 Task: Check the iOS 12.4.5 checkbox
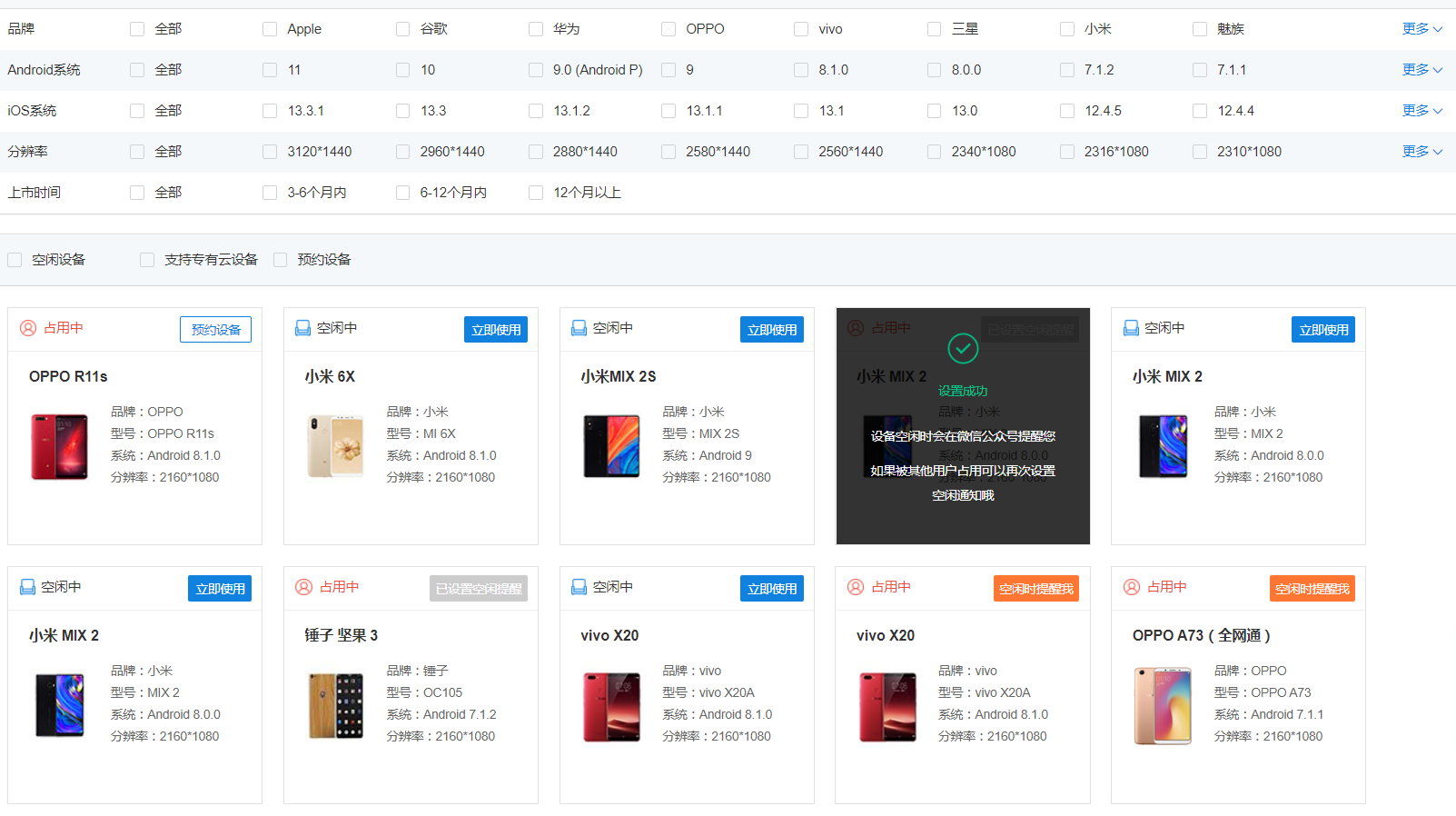1067,111
